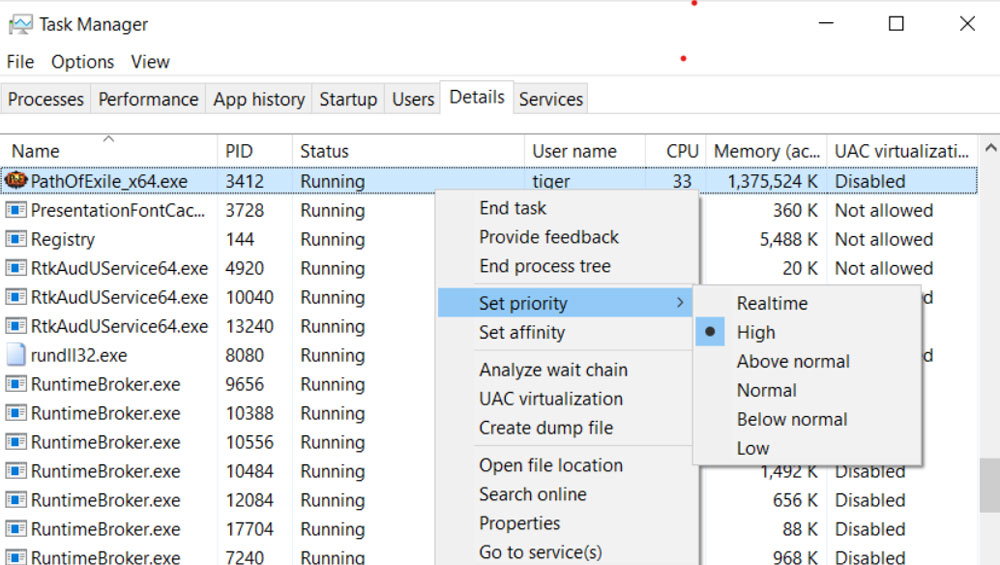The image size is (1000, 565).
Task: Set priority to Realtime
Action: pos(771,303)
